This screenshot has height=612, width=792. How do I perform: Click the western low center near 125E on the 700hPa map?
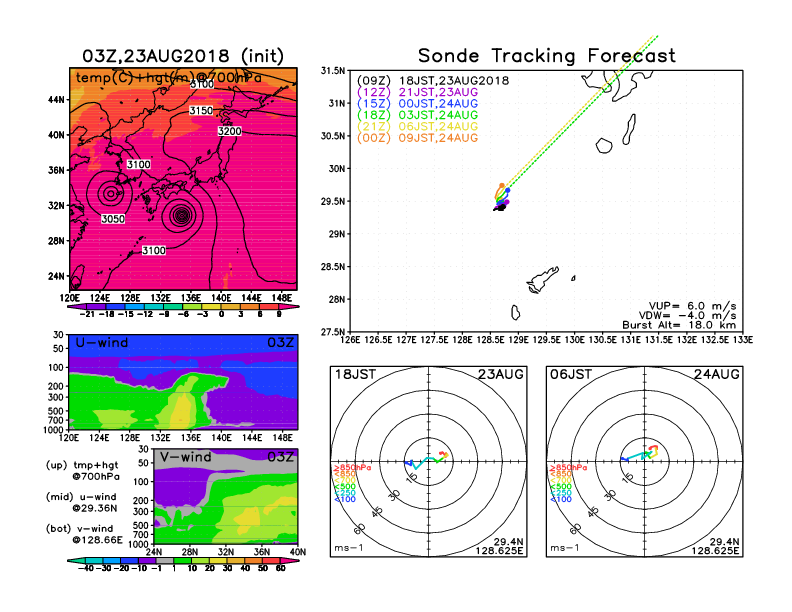(x=111, y=192)
